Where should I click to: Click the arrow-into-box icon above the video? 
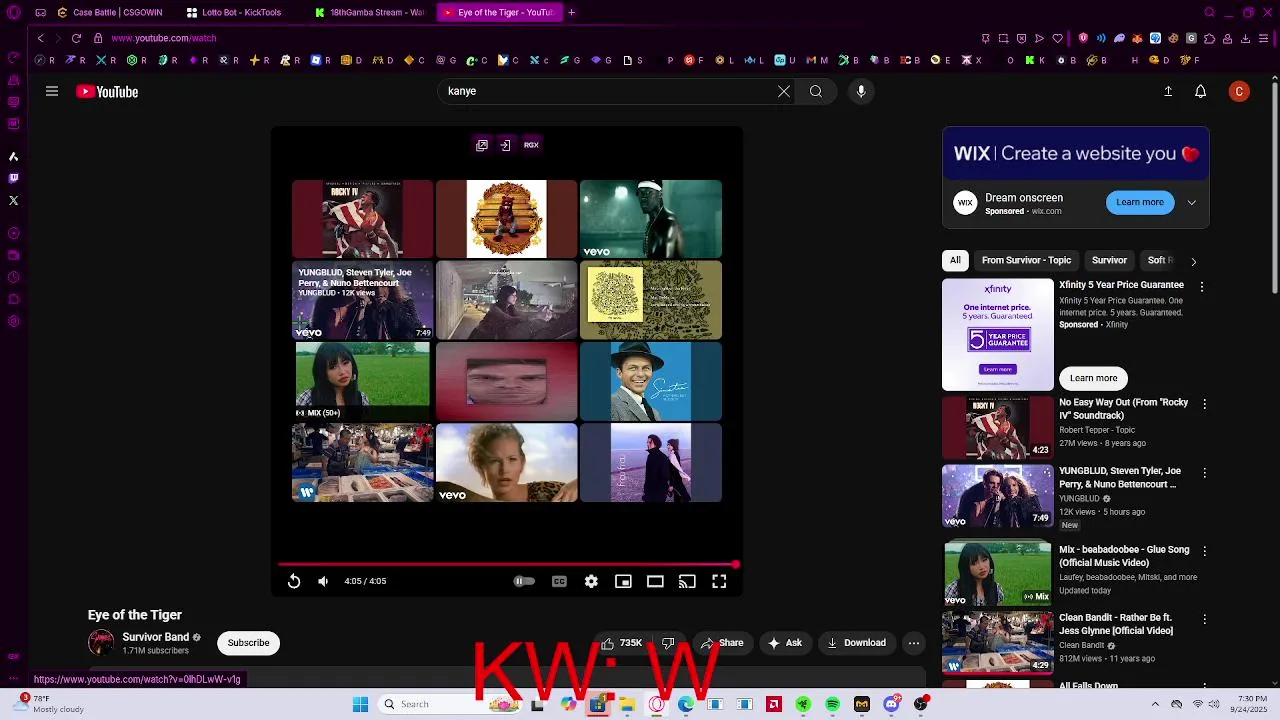click(505, 145)
